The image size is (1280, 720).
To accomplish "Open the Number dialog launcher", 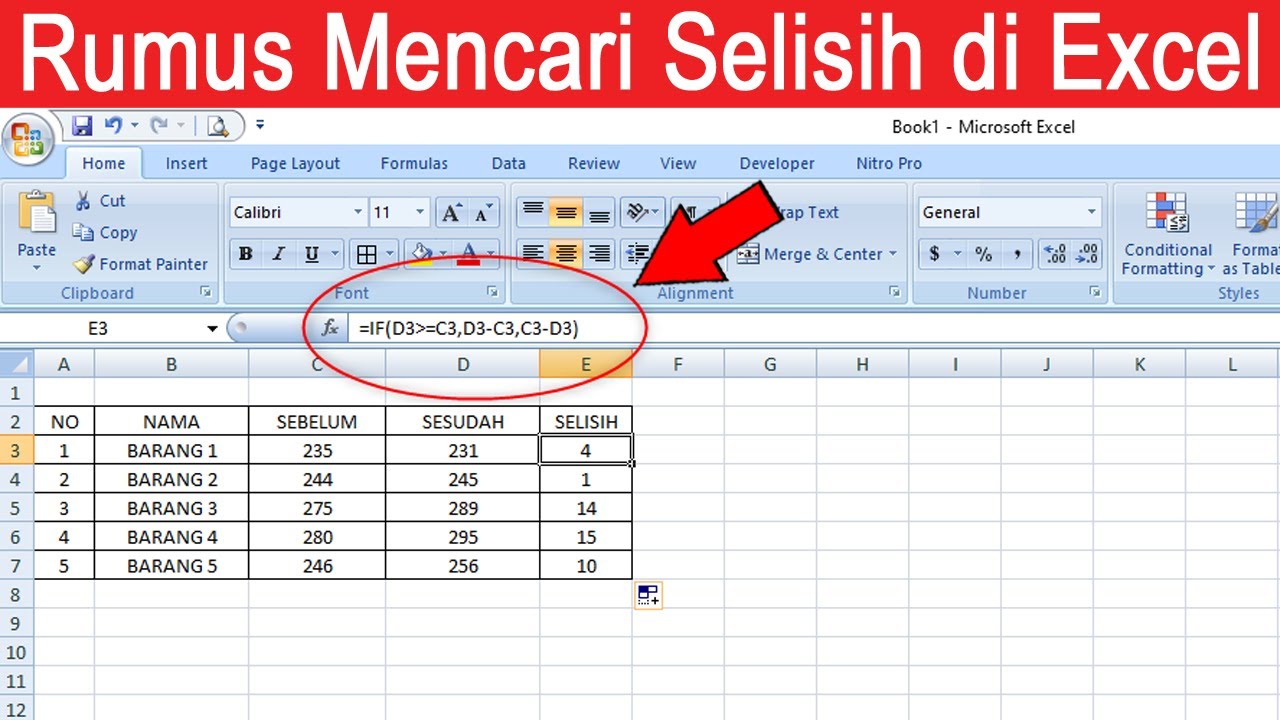I will 1095,292.
